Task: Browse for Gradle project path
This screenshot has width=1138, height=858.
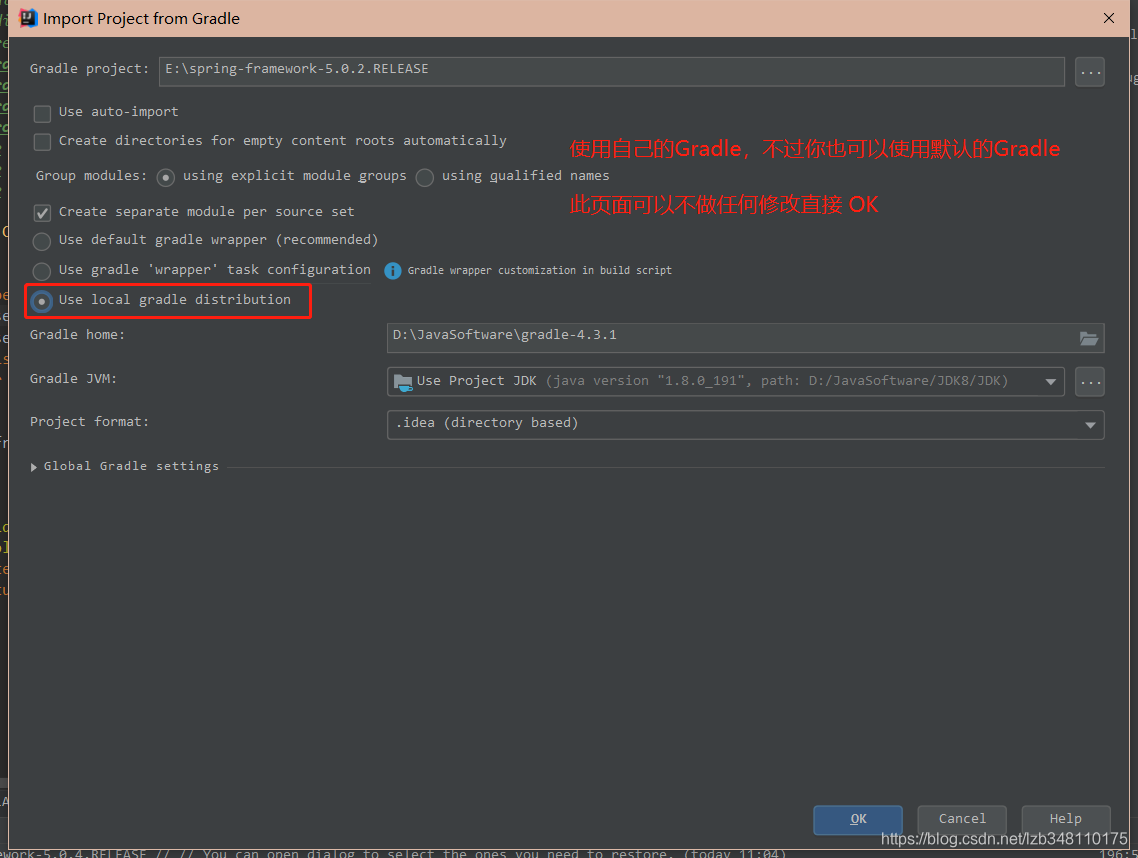Action: [x=1089, y=72]
